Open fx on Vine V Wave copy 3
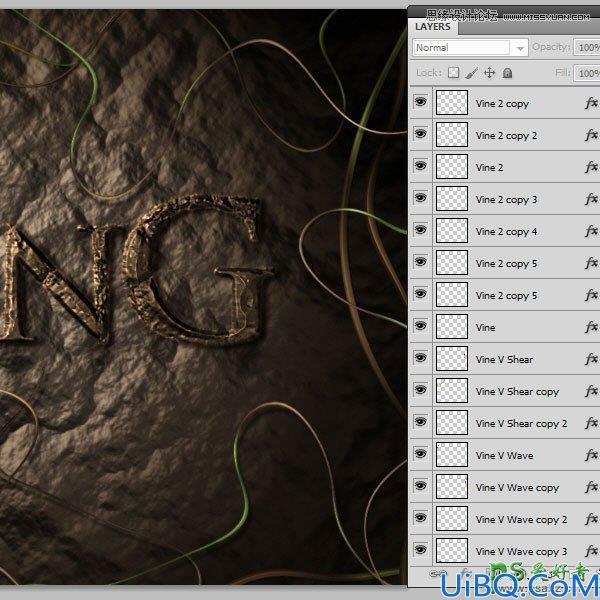 tap(591, 551)
